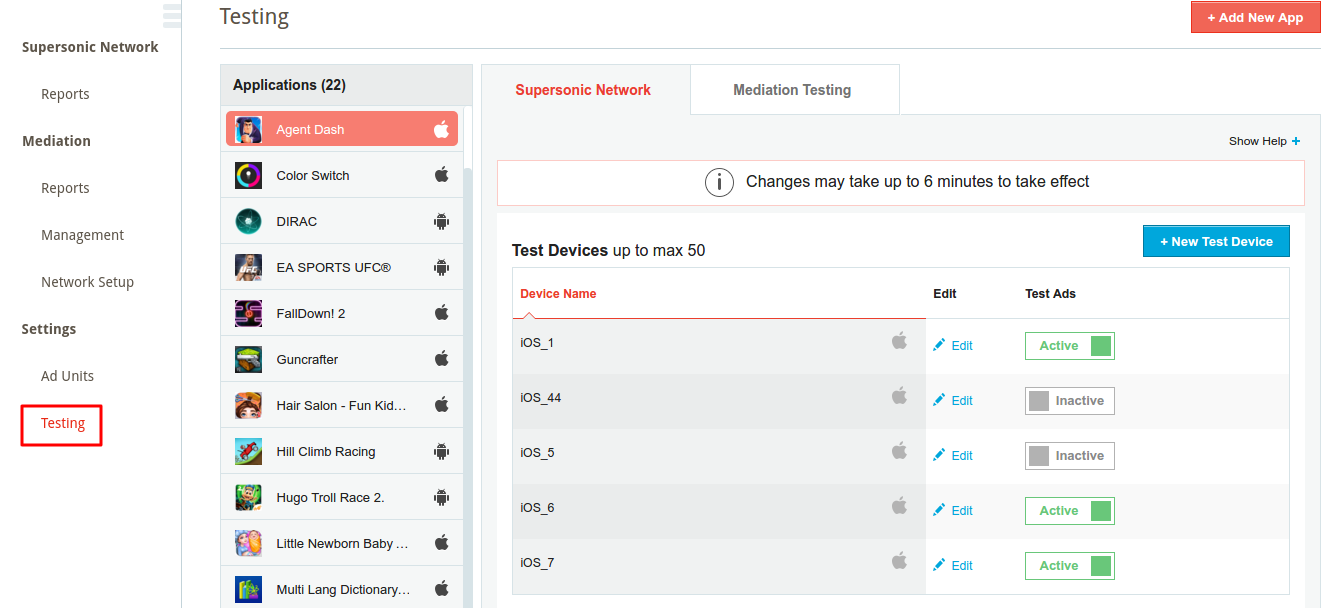
Task: Click the info icon in changes notice
Action: tap(719, 183)
